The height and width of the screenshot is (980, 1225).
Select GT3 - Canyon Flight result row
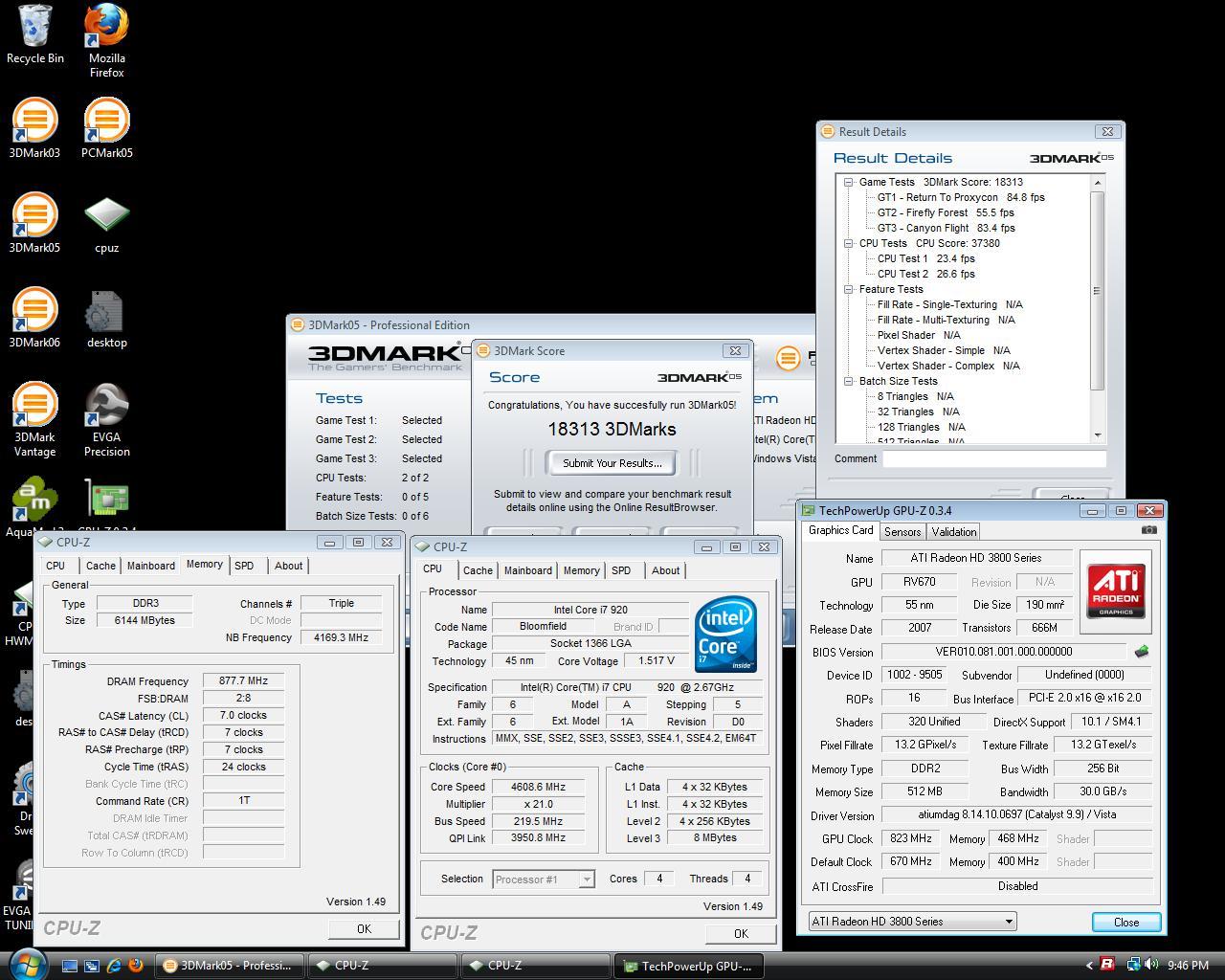point(947,228)
